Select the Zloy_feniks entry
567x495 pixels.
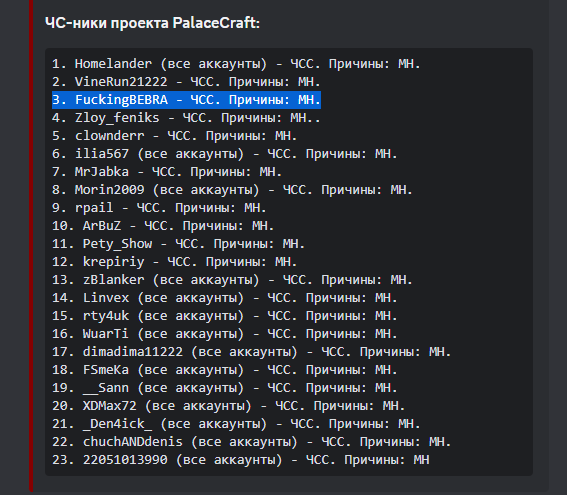(186, 118)
